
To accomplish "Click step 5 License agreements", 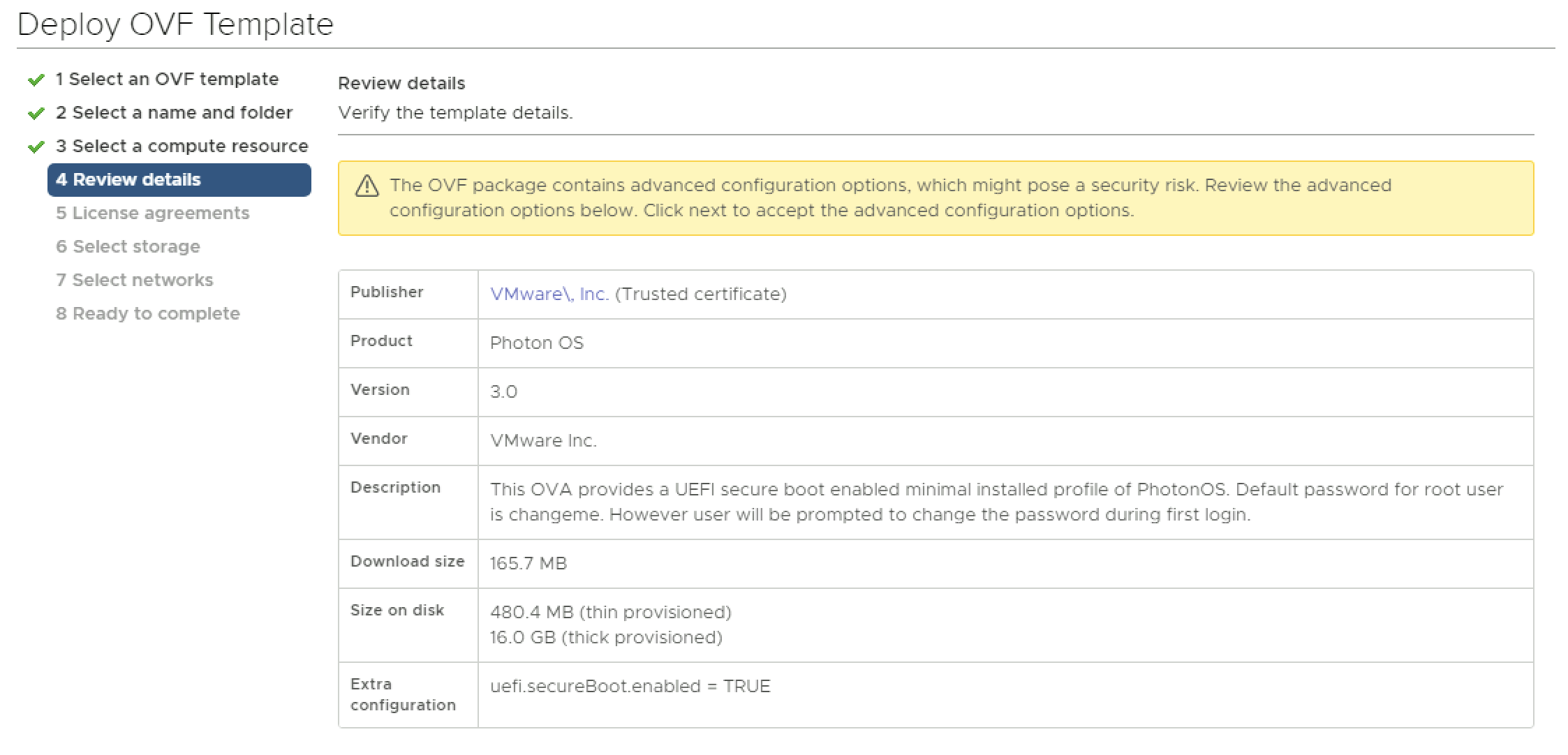I will (152, 213).
